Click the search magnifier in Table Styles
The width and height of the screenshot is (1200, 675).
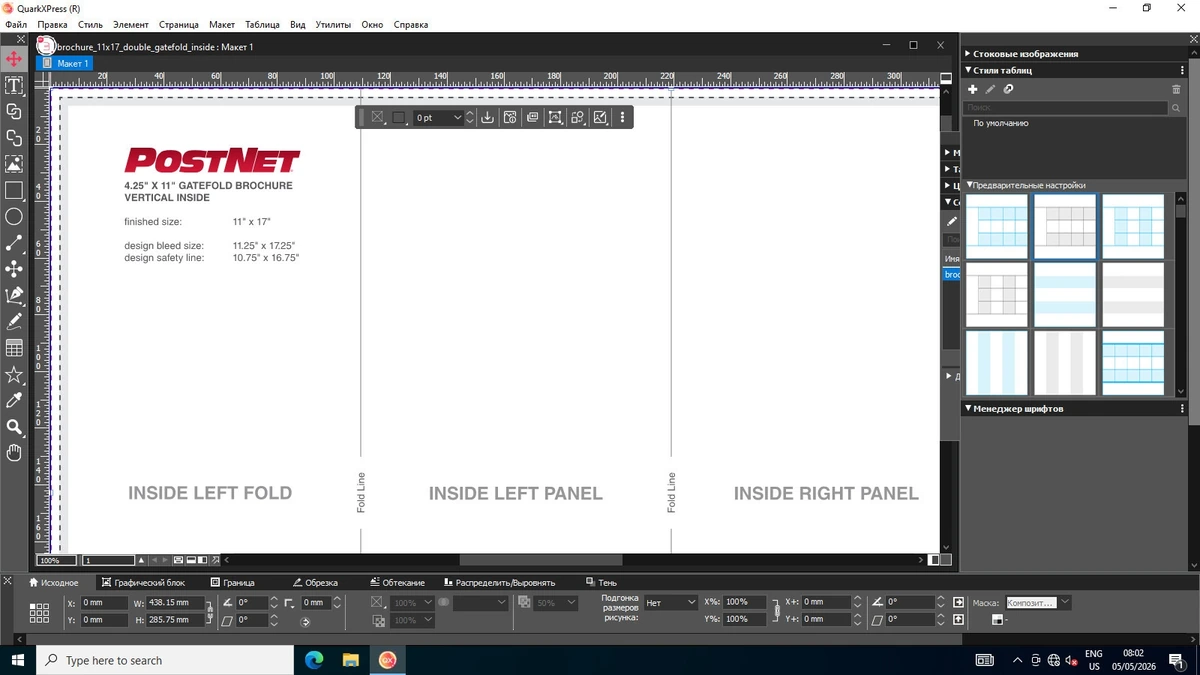click(x=1175, y=107)
